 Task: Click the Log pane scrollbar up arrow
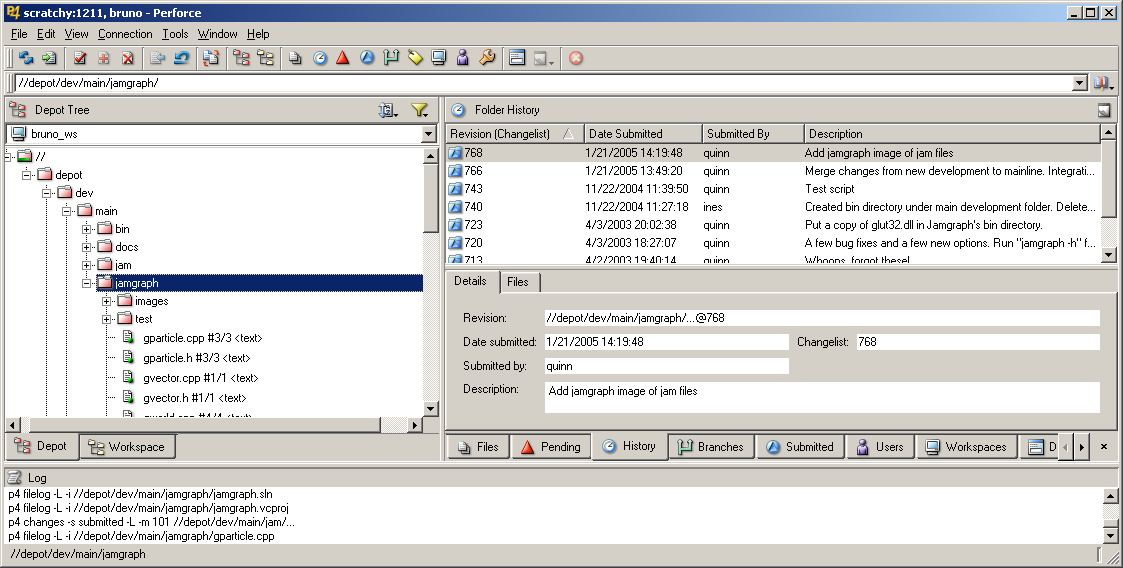(1109, 496)
